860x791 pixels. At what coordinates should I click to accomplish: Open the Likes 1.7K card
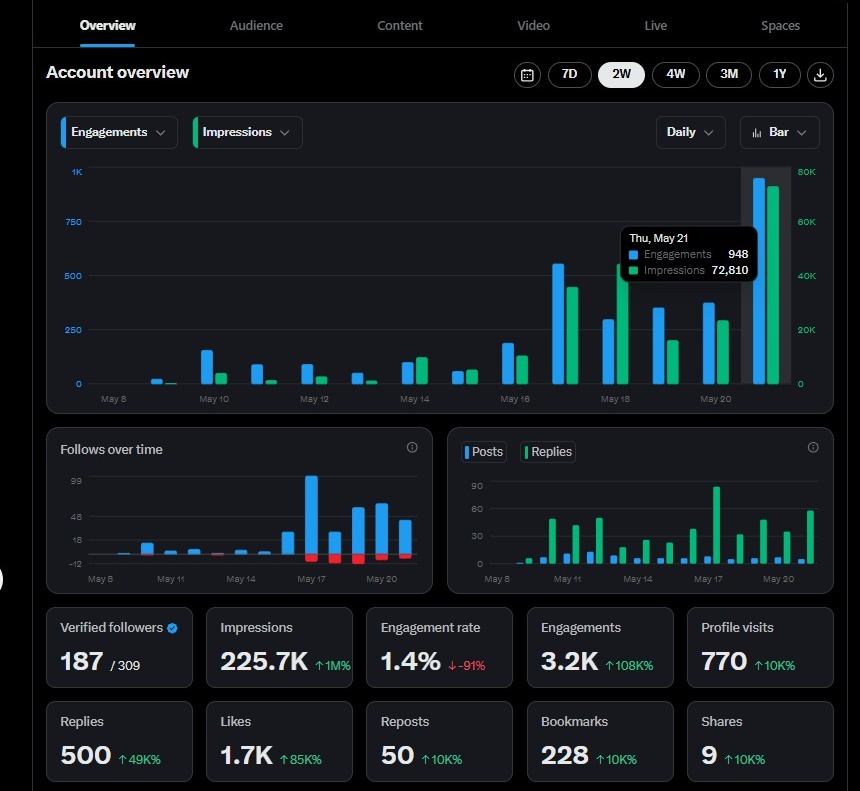[x=279, y=741]
